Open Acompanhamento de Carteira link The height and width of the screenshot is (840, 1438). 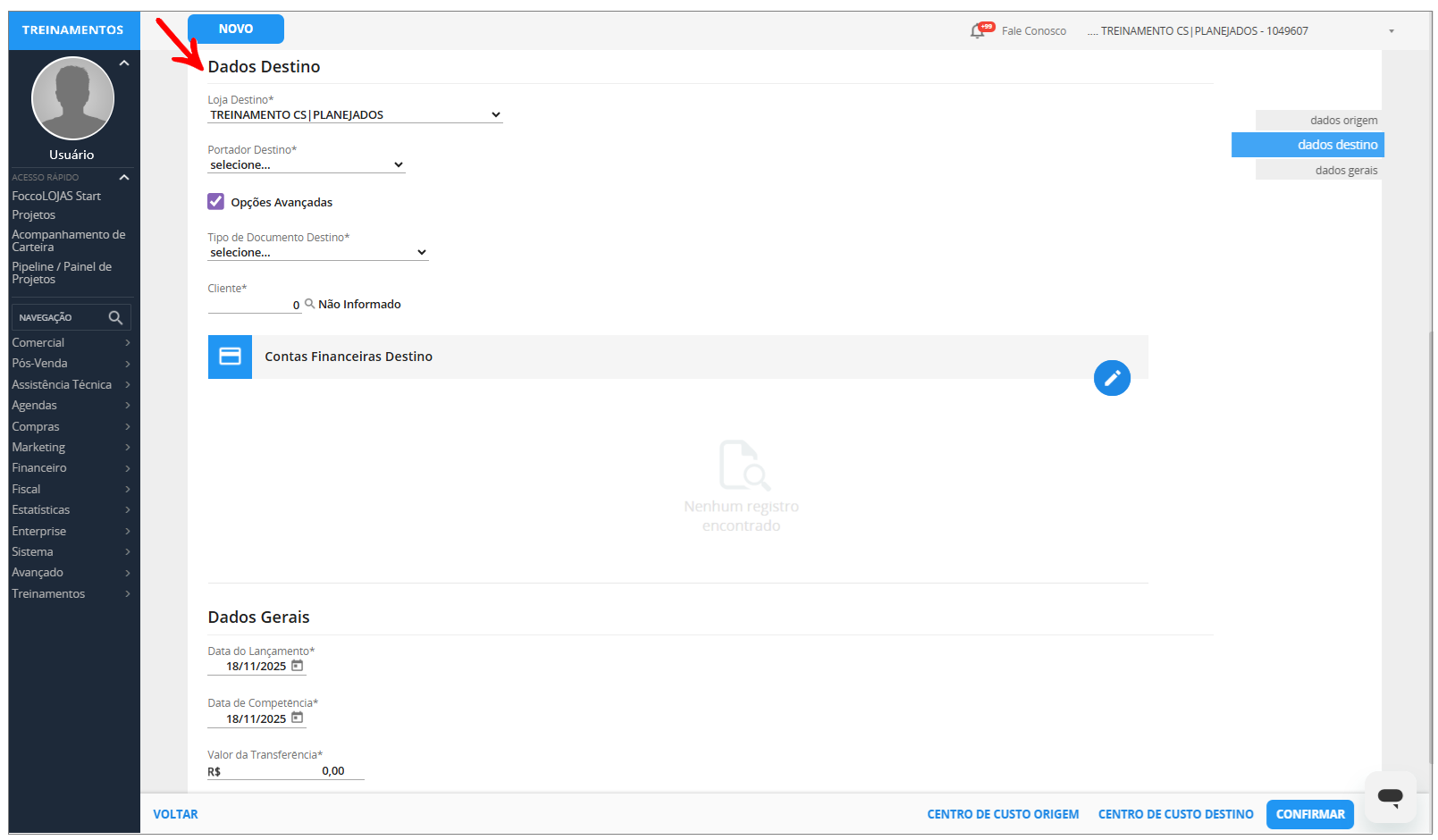[x=69, y=241]
